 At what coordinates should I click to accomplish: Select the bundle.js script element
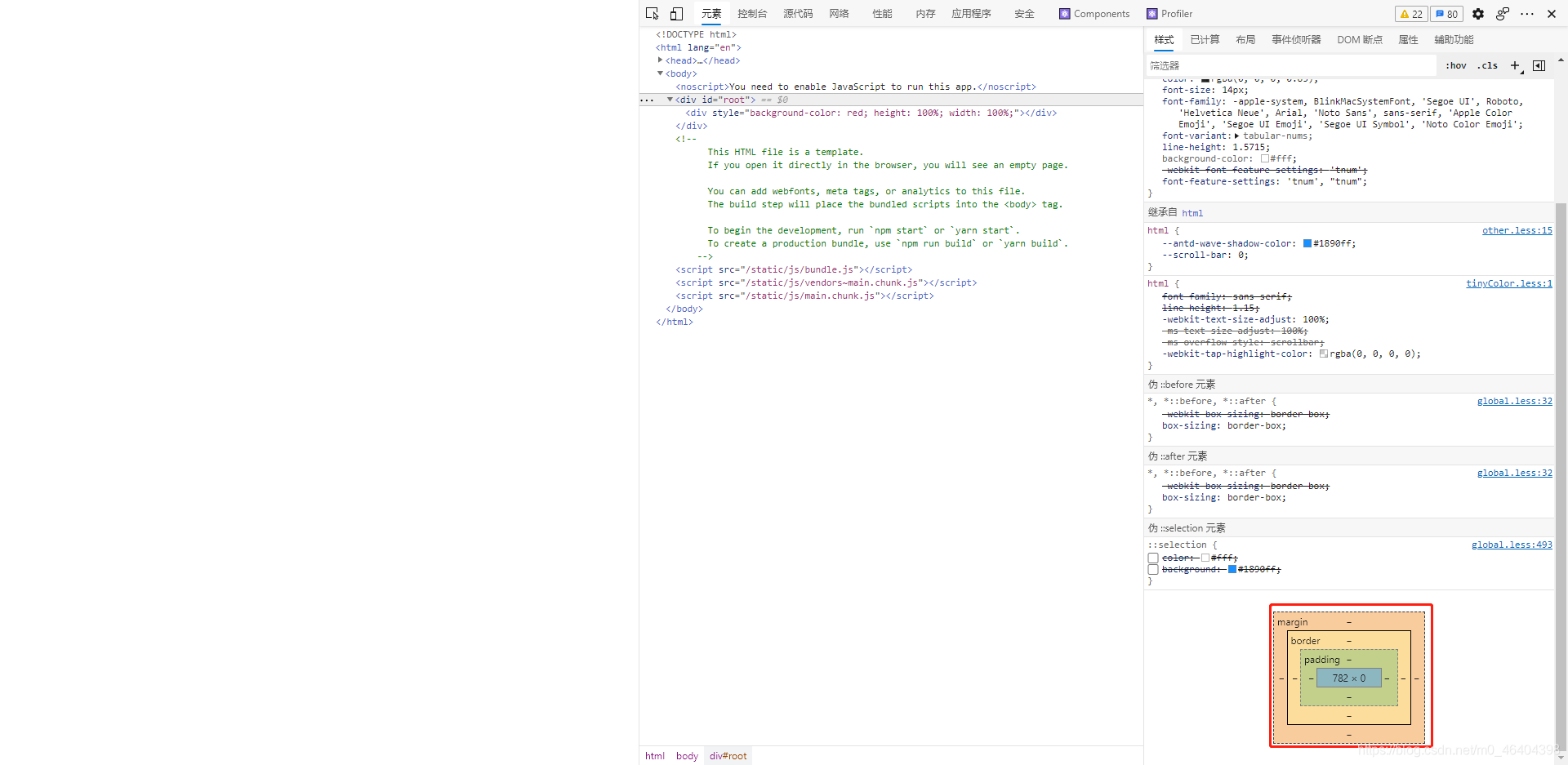click(794, 269)
